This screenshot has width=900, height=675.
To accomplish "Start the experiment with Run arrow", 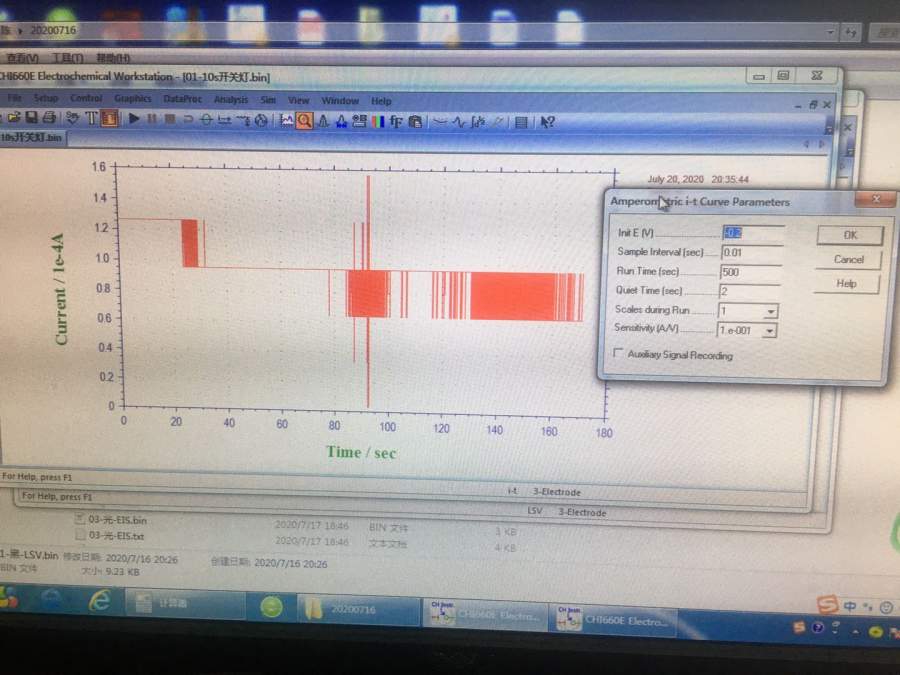I will point(134,119).
